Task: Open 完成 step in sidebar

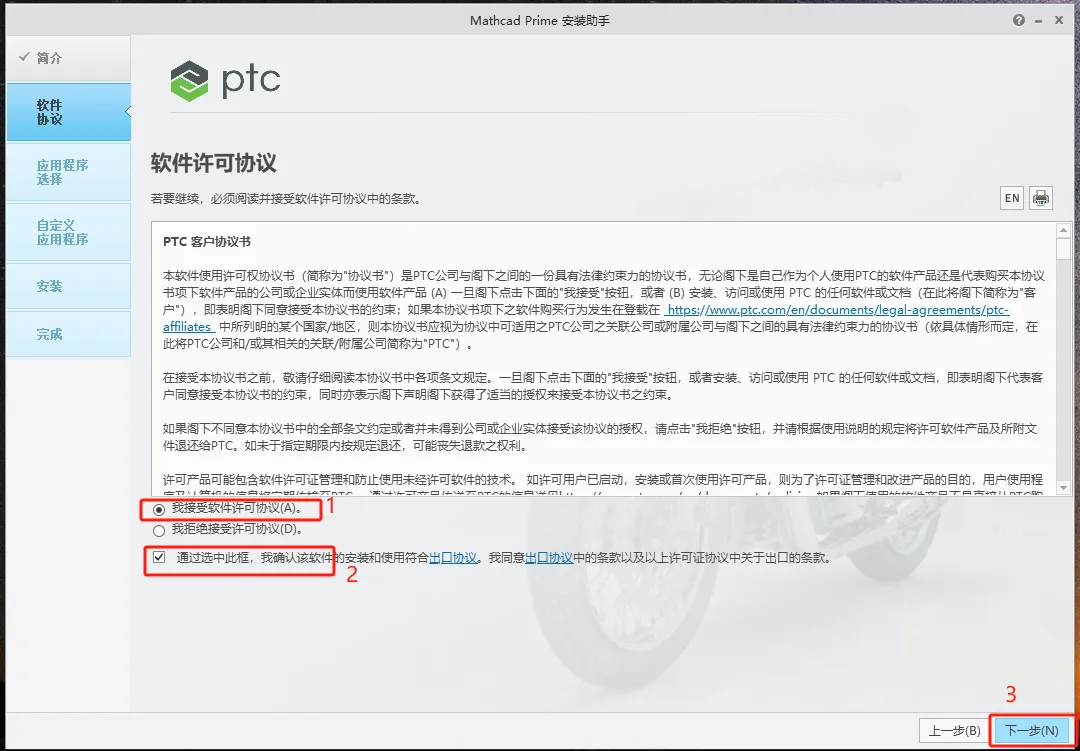Action: point(68,334)
